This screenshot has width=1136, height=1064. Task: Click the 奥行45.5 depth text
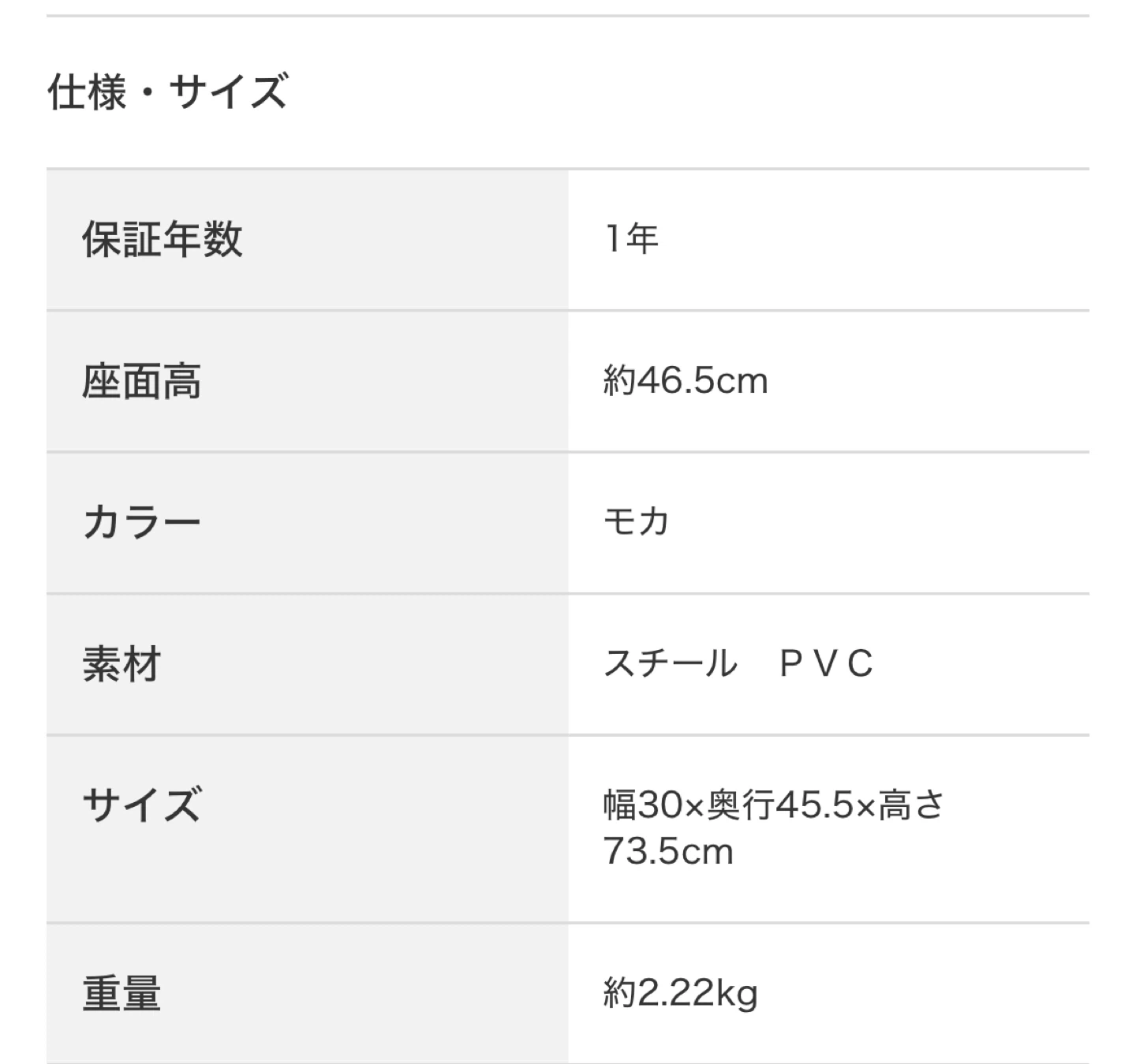point(780,805)
